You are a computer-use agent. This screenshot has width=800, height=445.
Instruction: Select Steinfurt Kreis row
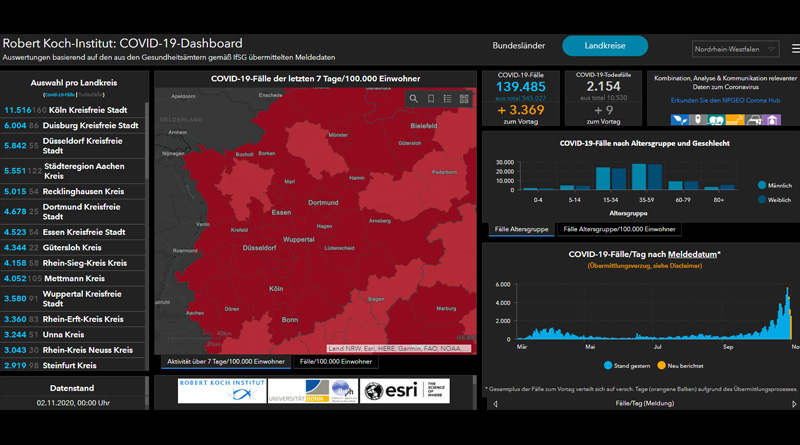72,365
